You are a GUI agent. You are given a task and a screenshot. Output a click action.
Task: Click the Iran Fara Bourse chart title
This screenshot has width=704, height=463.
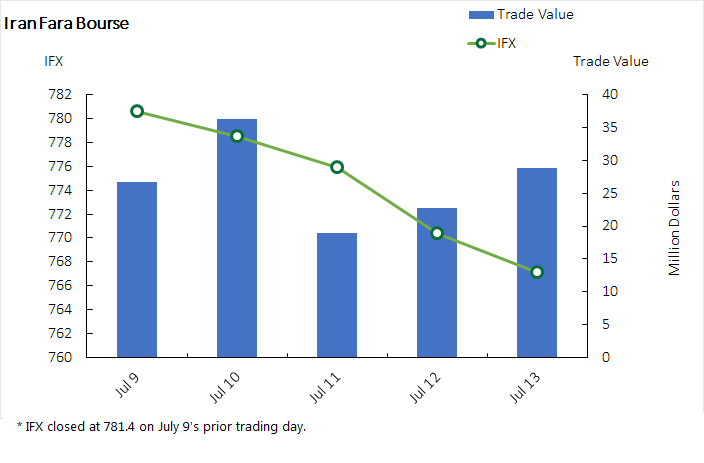tap(67, 23)
